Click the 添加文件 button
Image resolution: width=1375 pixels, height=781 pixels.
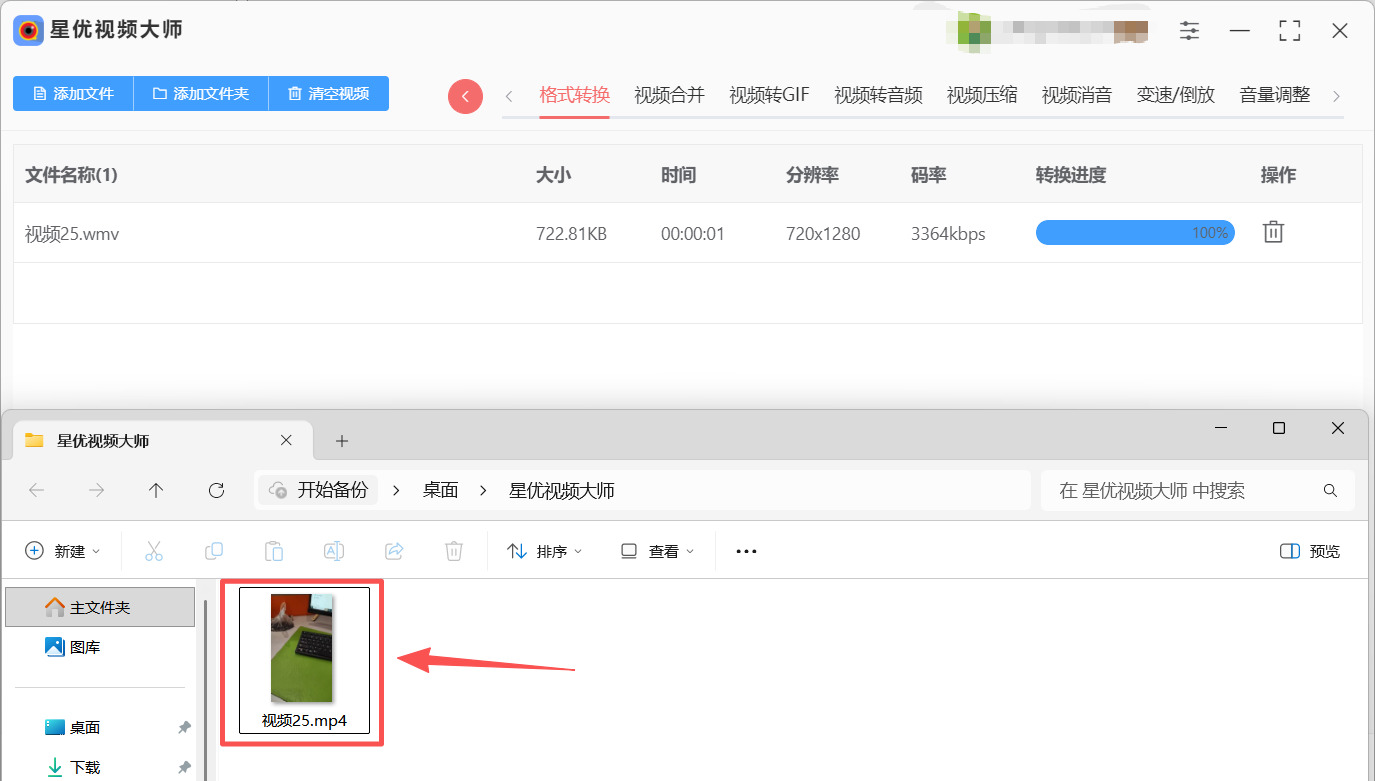[x=73, y=93]
